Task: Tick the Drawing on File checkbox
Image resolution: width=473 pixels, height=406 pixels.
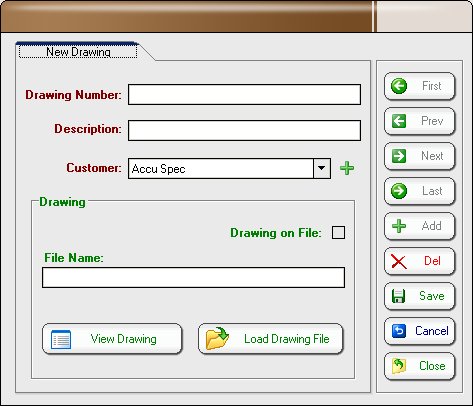Action: point(338,233)
